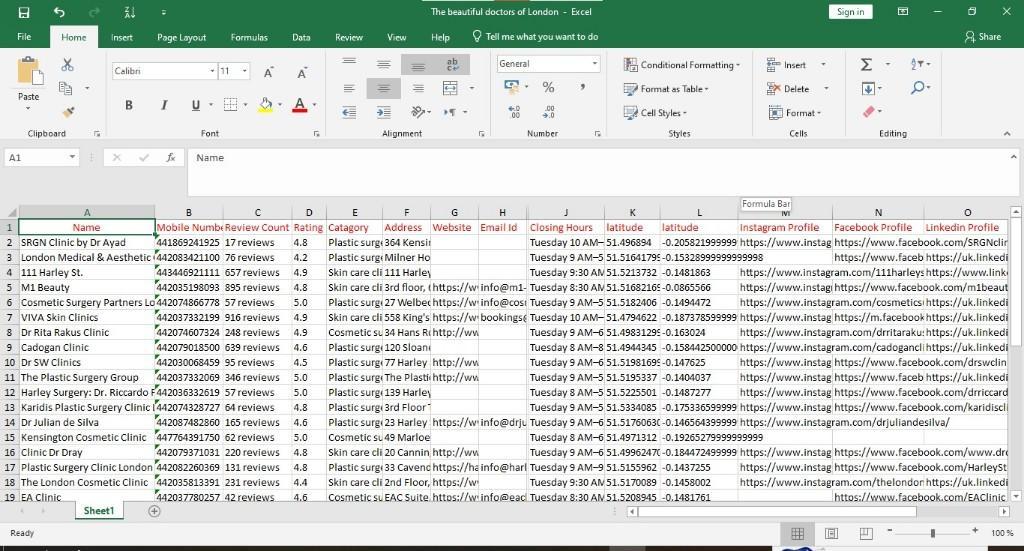Click the Delete cells button
This screenshot has height=551, width=1024.
point(788,89)
